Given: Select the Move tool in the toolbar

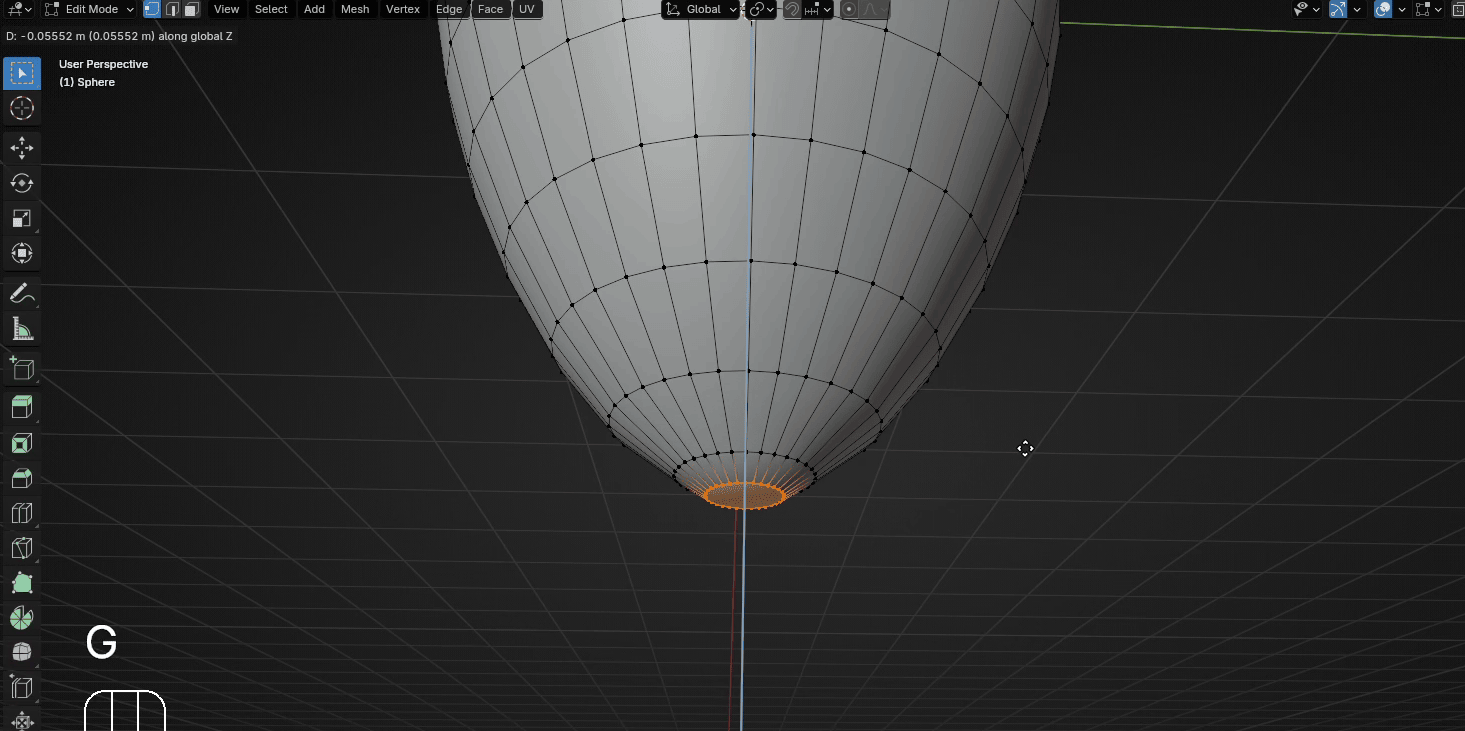Looking at the screenshot, I should (x=21, y=148).
